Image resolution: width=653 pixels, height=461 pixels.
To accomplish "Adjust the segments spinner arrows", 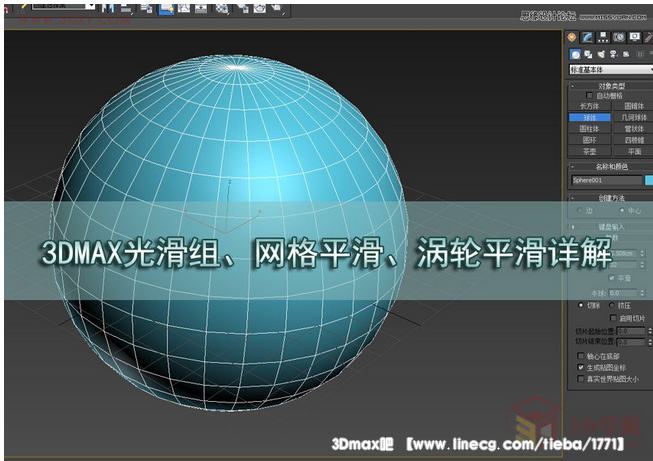I will 642,265.
